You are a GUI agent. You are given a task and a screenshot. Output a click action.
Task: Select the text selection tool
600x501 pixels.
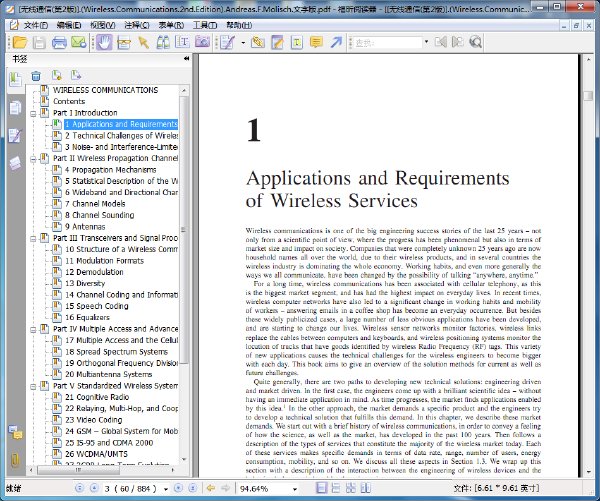tap(183, 42)
